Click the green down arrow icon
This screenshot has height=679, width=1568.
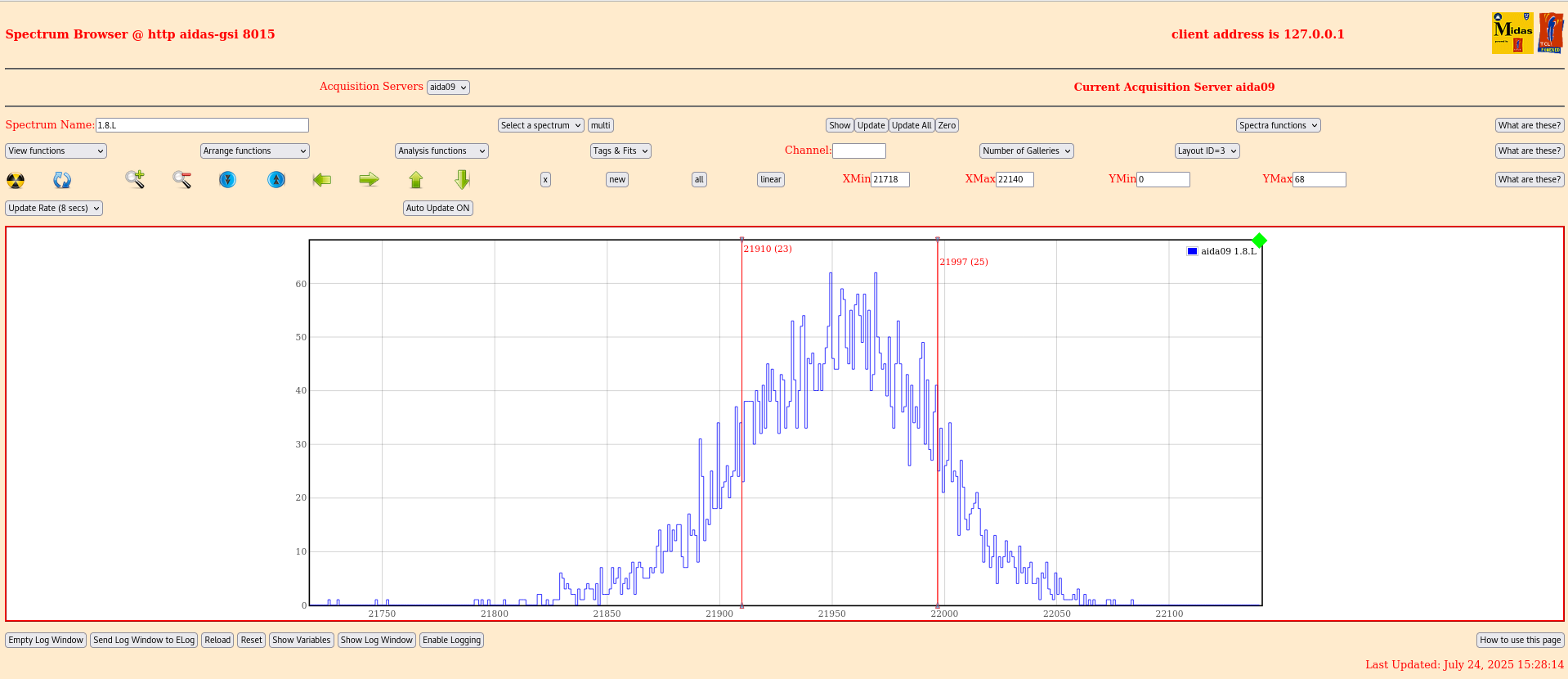point(462,179)
